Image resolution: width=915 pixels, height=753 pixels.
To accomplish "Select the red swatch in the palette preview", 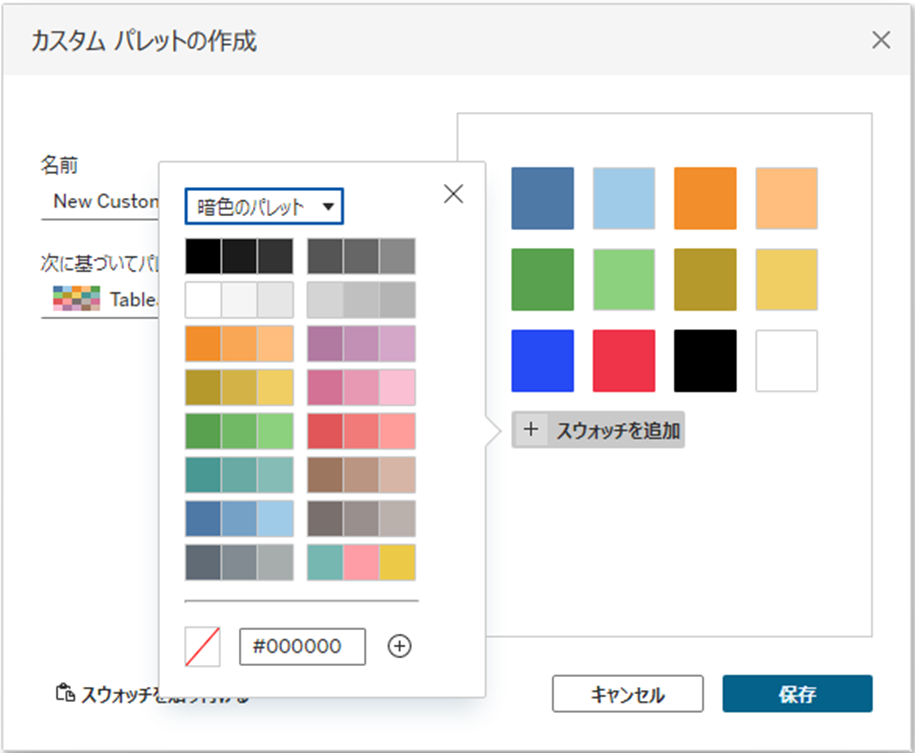I will pos(624,361).
